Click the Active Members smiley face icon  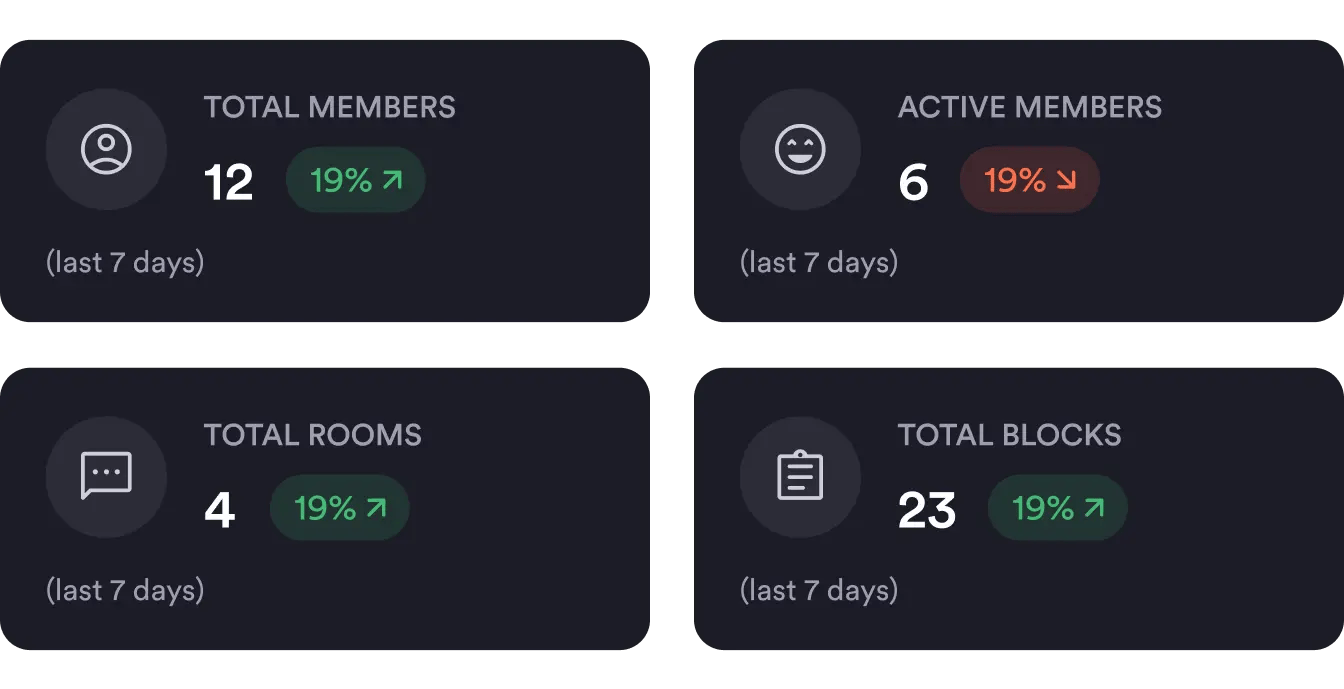coord(800,150)
